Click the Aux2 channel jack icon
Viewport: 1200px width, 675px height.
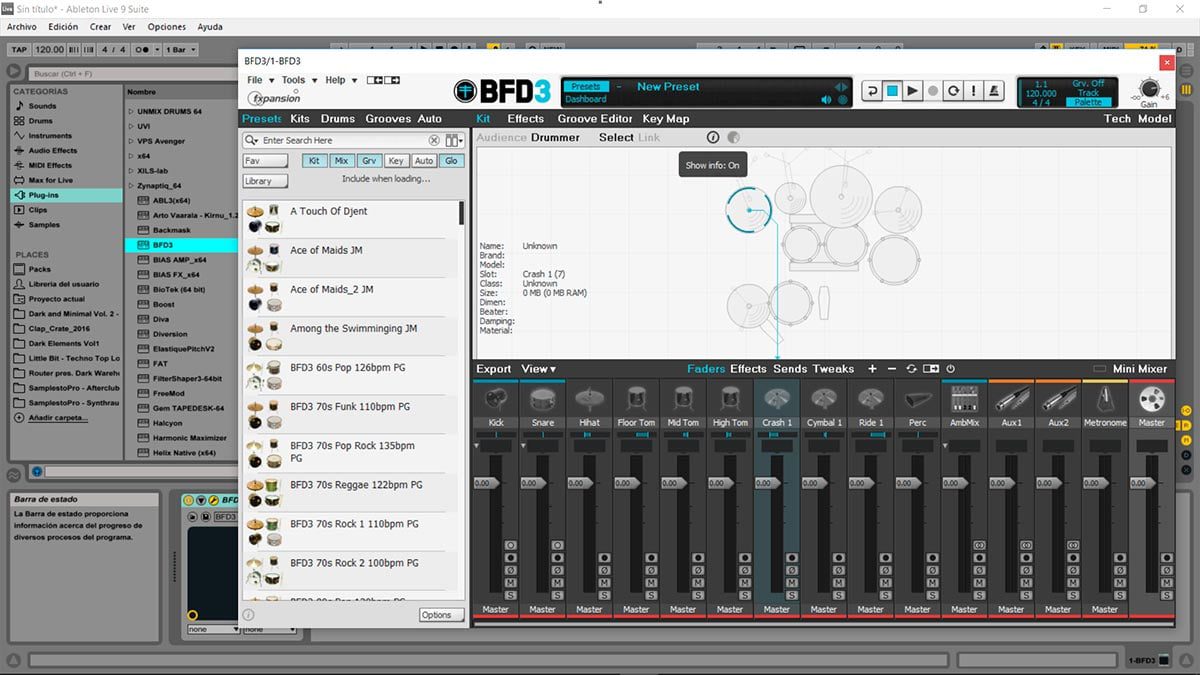click(1058, 399)
